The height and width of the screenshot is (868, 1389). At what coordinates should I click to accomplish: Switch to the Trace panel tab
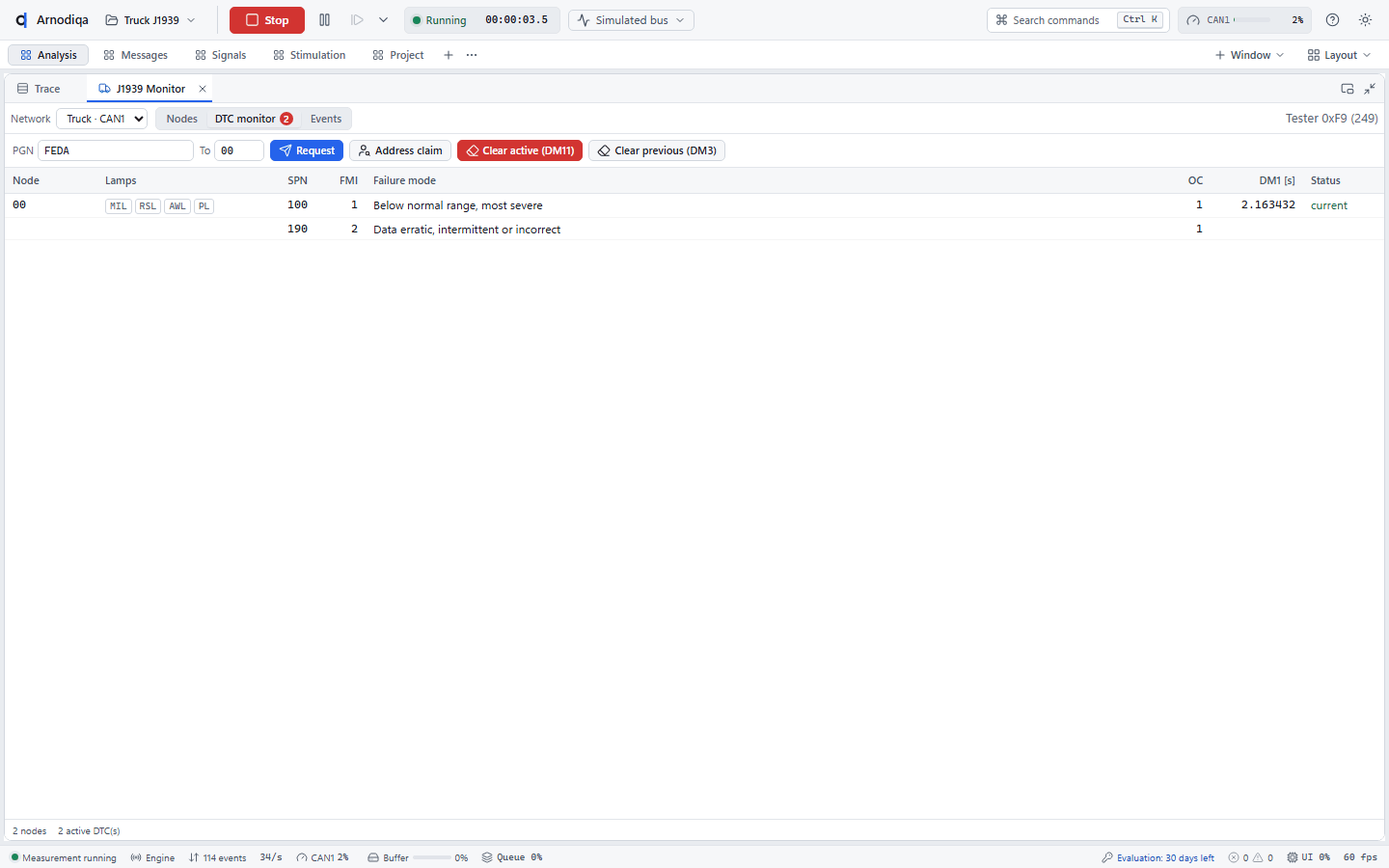pos(39,89)
